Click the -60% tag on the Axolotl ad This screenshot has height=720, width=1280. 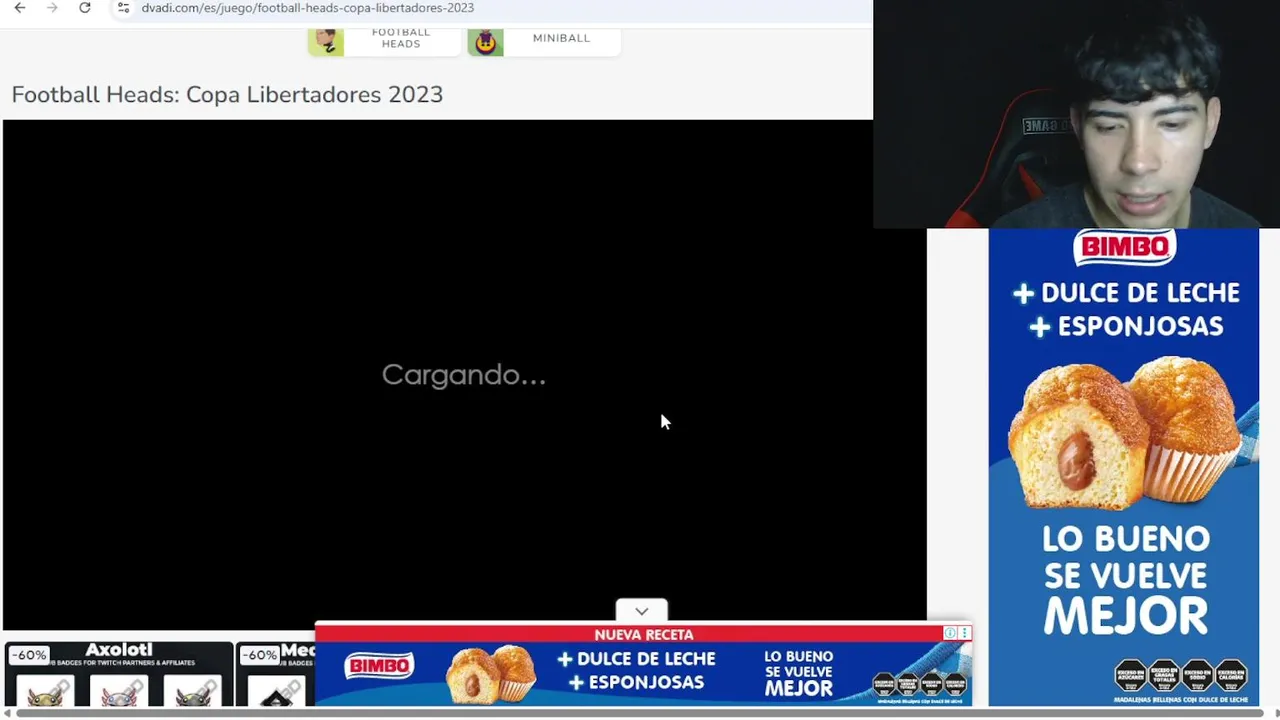pyautogui.click(x=29, y=655)
